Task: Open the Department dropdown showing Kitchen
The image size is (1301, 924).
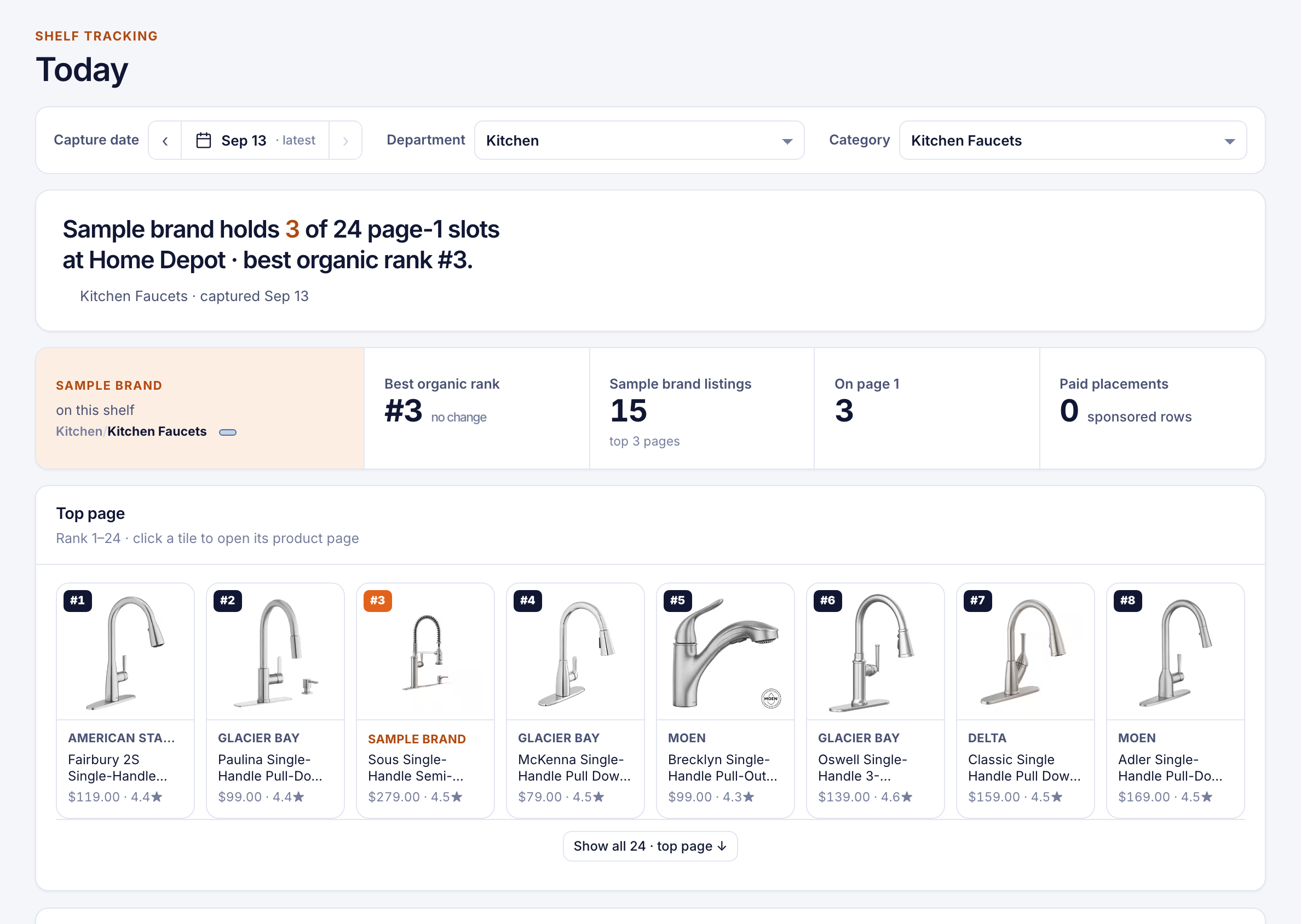Action: 639,141
